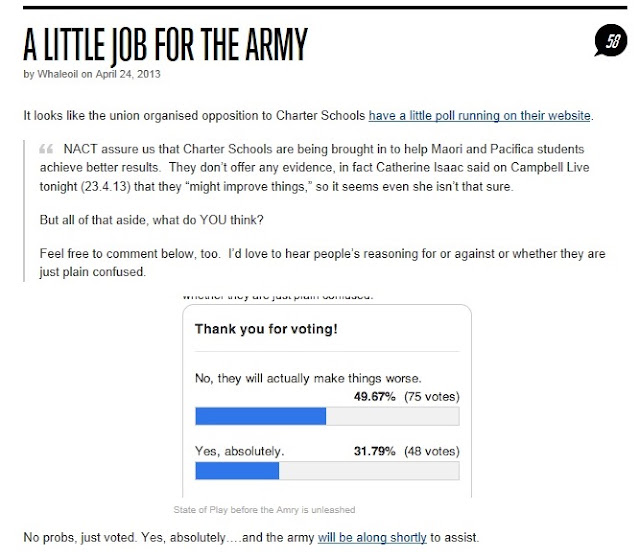Click 'No, they will actually make things worse' option
This screenshot has height=559, width=640.
(308, 378)
